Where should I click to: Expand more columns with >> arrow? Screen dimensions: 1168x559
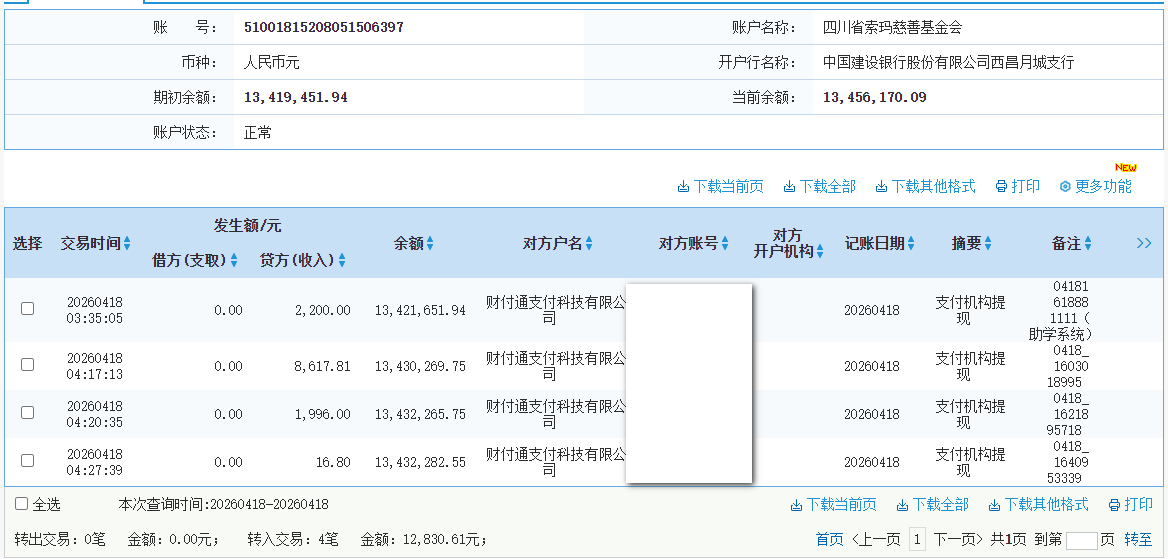(x=1144, y=243)
